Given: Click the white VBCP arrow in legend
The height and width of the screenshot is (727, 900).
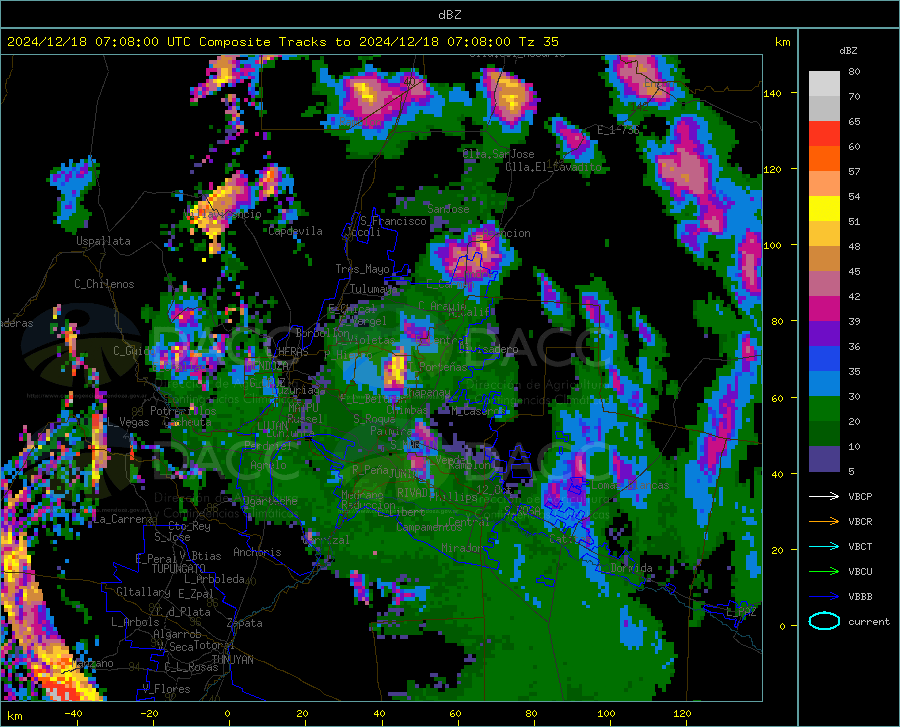Looking at the screenshot, I should pyautogui.click(x=824, y=496).
